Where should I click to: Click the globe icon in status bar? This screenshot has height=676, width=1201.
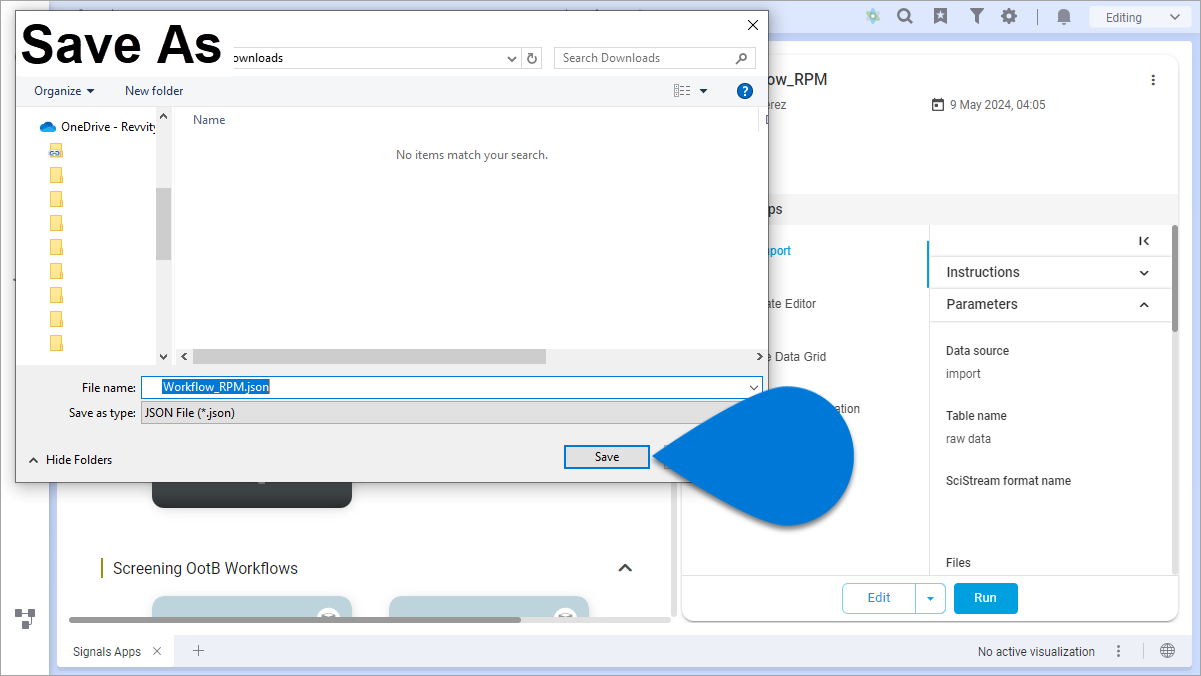pyautogui.click(x=1167, y=651)
